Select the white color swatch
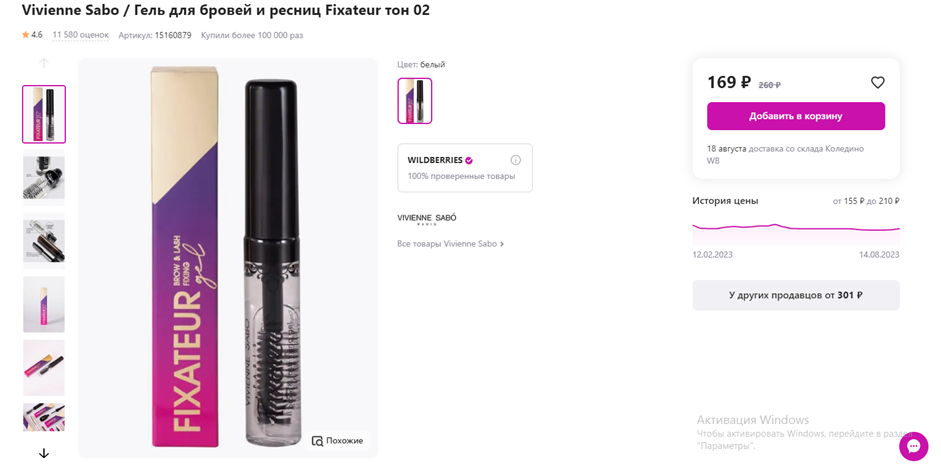941x472 pixels. tap(415, 101)
